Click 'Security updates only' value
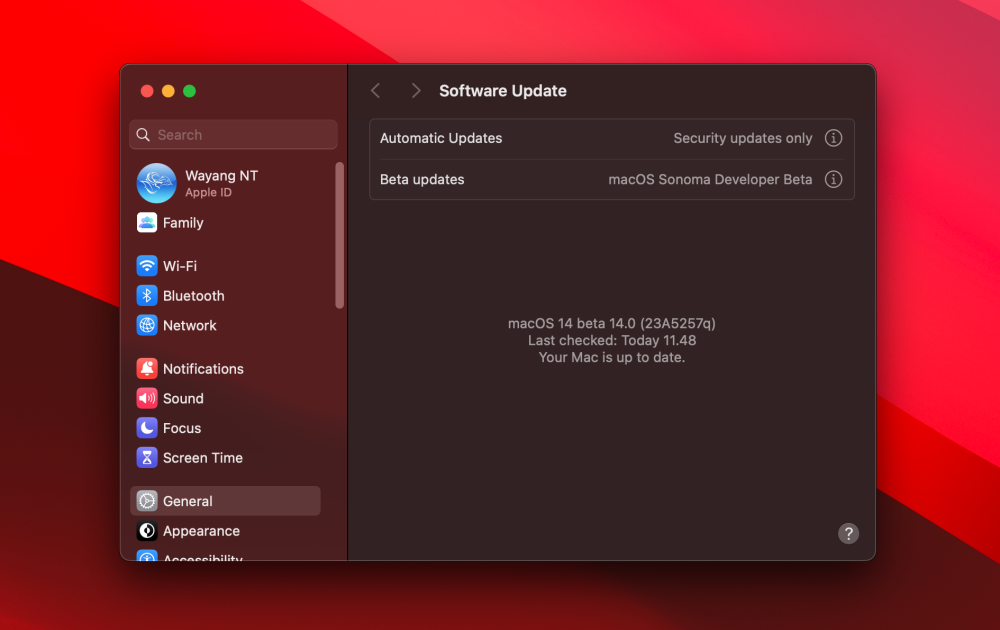 [x=743, y=138]
